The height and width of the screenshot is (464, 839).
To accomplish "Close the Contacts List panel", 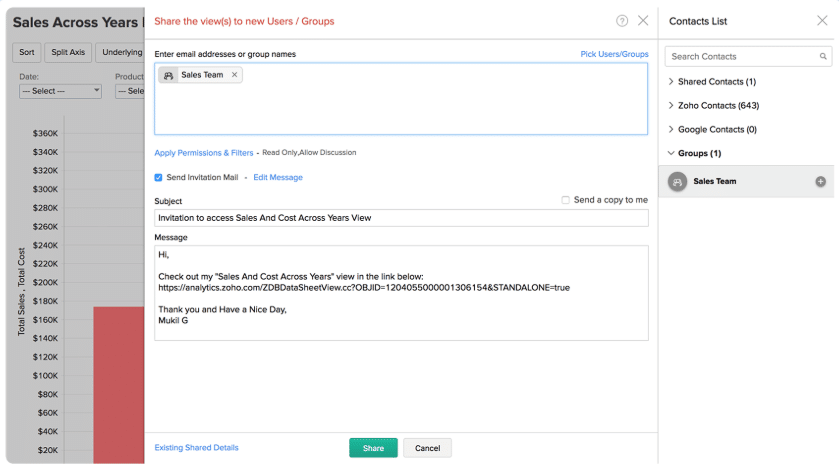I will pyautogui.click(x=822, y=20).
